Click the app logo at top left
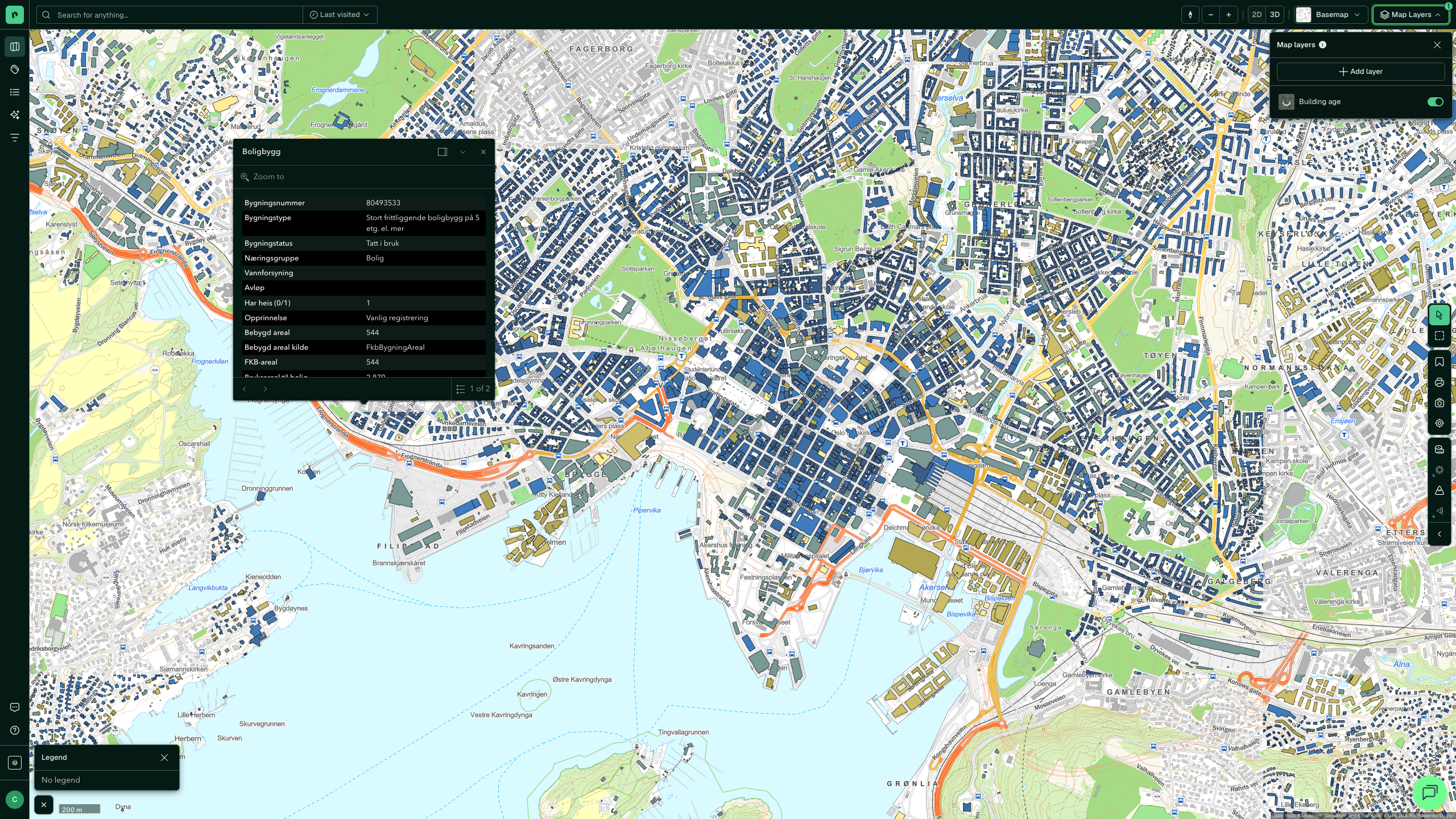Screen dimensions: 1456x819 click(x=15, y=15)
